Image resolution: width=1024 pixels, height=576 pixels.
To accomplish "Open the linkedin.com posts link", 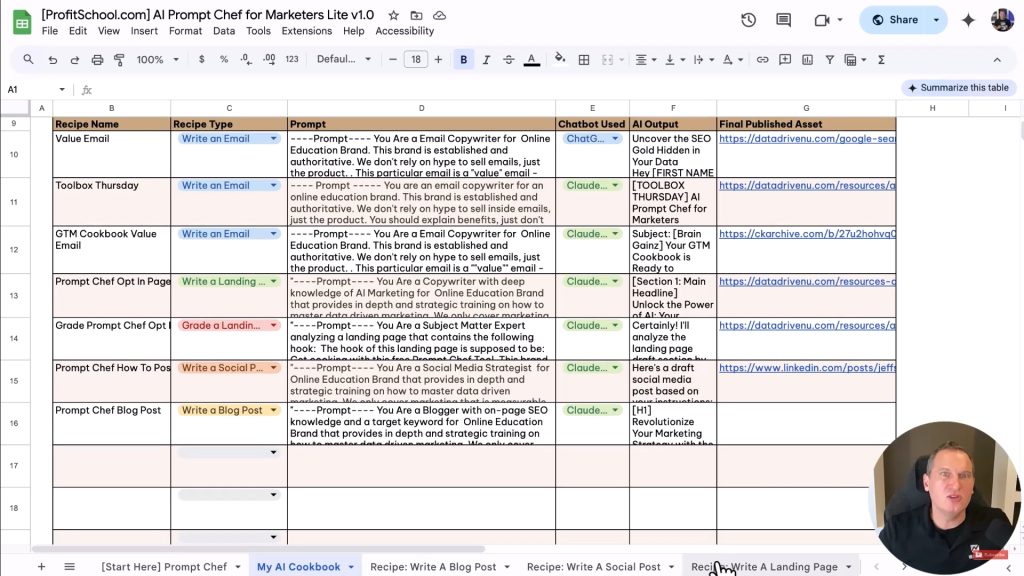I will tap(807, 368).
